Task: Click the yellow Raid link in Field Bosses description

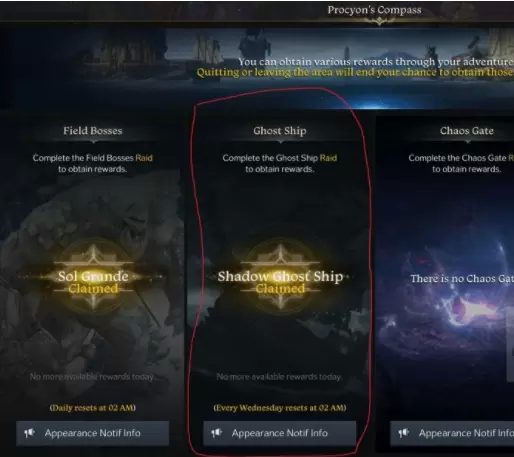Action: click(x=144, y=158)
